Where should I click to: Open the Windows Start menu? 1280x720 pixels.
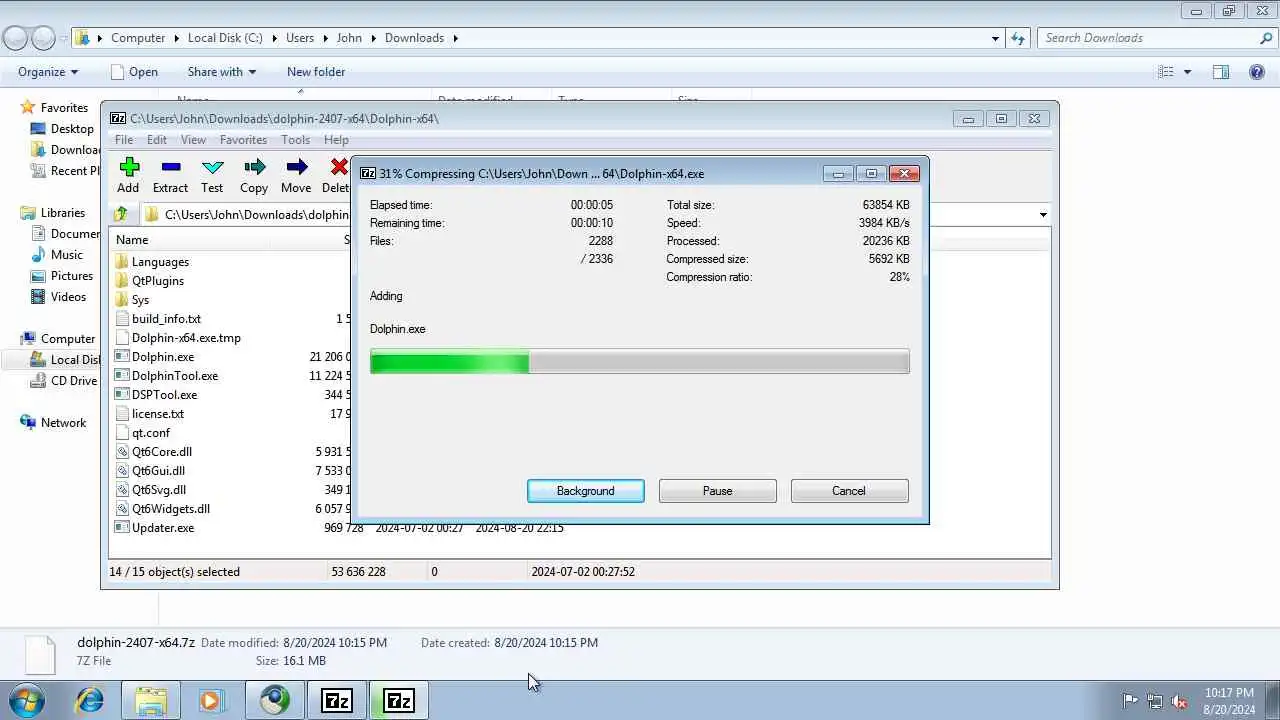(x=27, y=700)
